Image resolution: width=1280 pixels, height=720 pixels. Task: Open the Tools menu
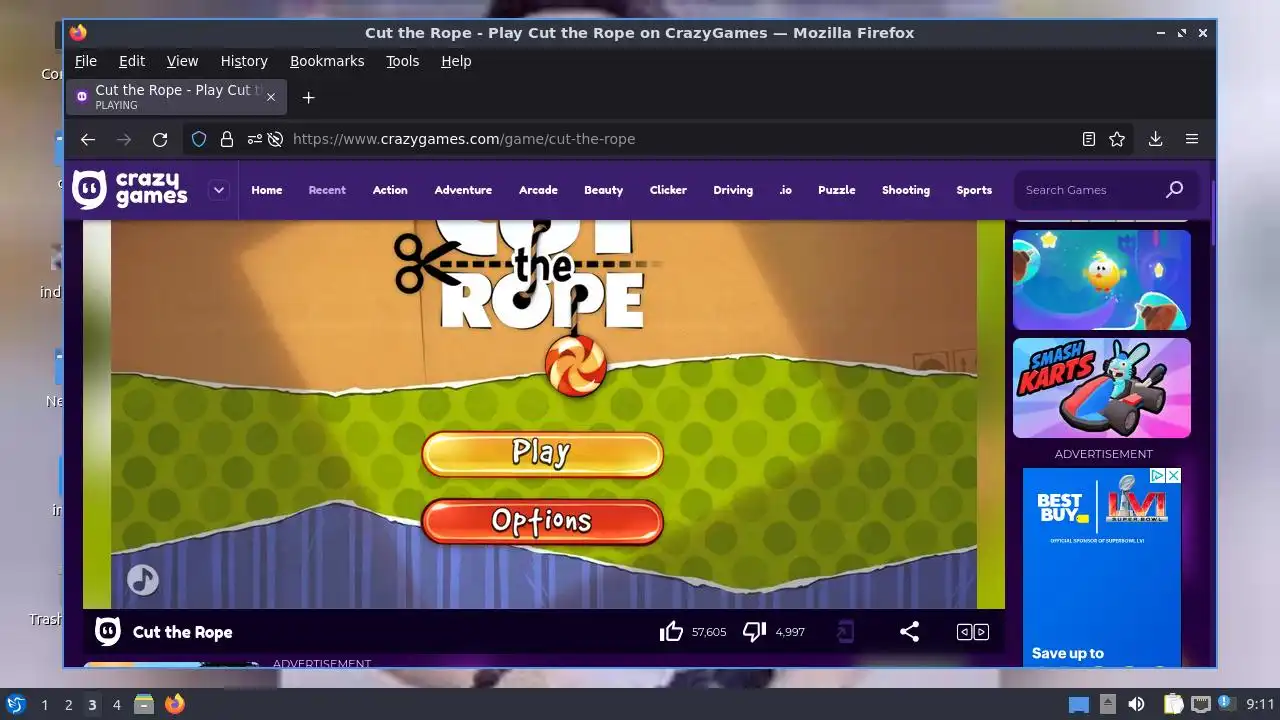(403, 61)
